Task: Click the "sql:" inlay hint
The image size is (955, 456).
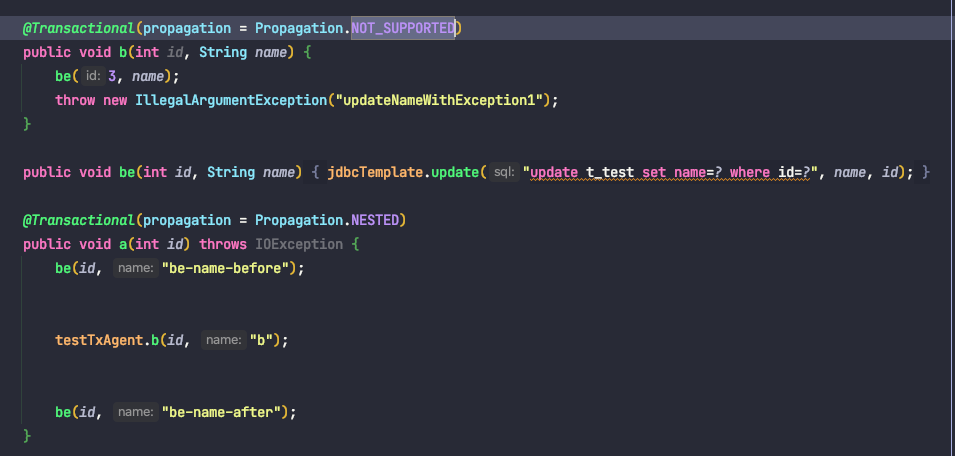Action: 504,172
